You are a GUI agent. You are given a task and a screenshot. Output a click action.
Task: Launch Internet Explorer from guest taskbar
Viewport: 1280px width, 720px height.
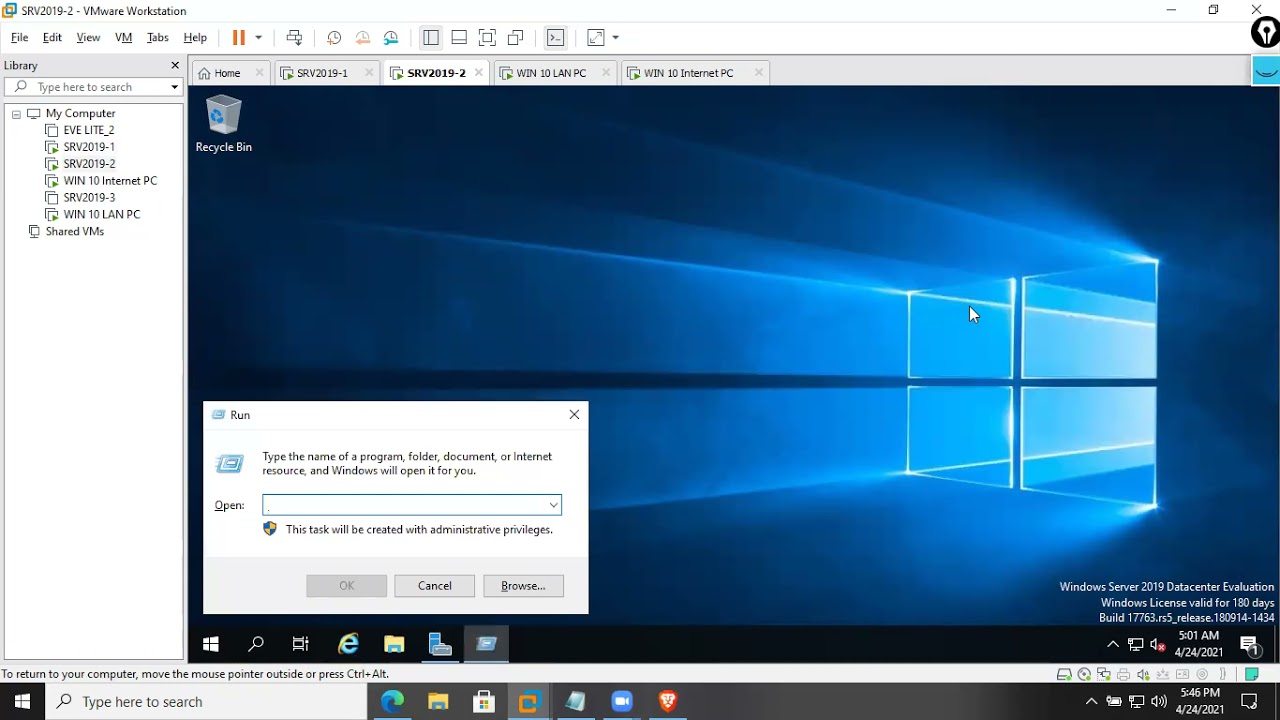click(x=348, y=644)
